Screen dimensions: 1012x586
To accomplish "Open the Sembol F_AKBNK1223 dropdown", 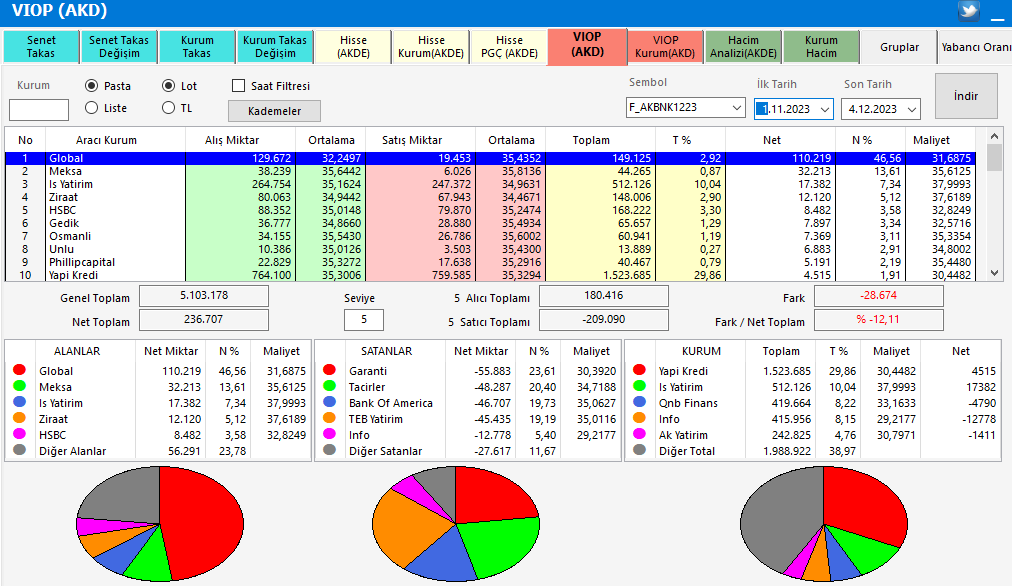I will [737, 108].
